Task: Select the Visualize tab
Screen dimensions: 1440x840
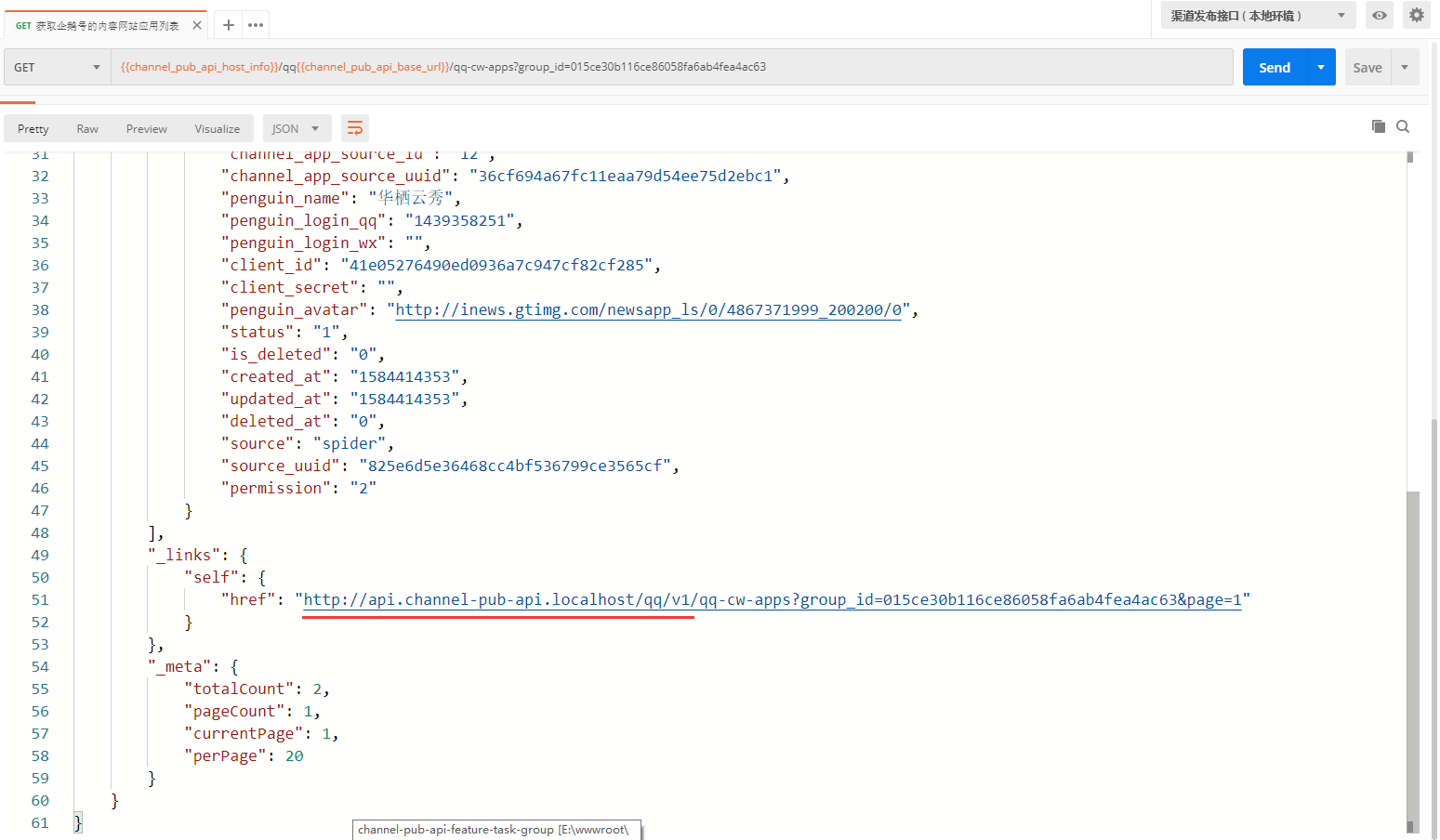Action: (217, 128)
